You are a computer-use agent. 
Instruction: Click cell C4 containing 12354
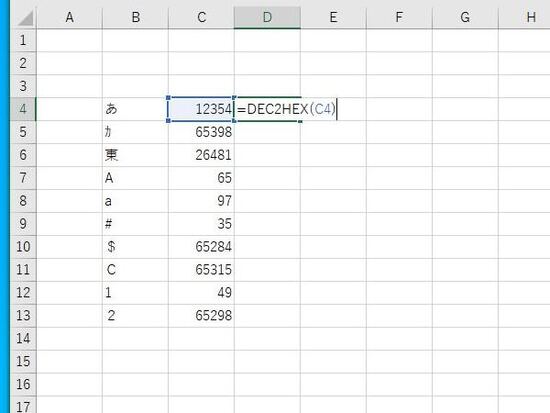pyautogui.click(x=201, y=109)
